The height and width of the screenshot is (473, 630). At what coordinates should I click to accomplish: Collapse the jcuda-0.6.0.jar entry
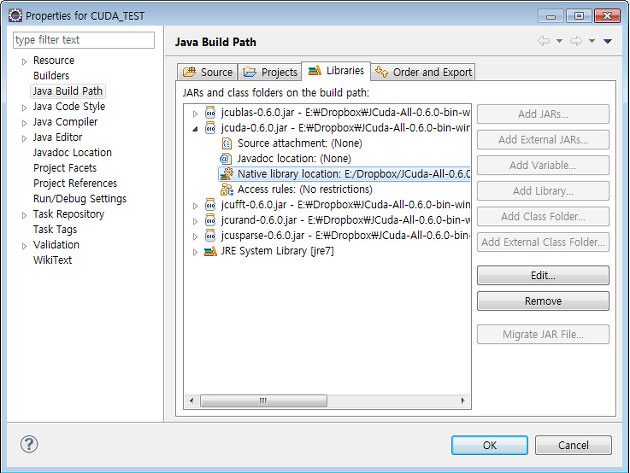195,129
